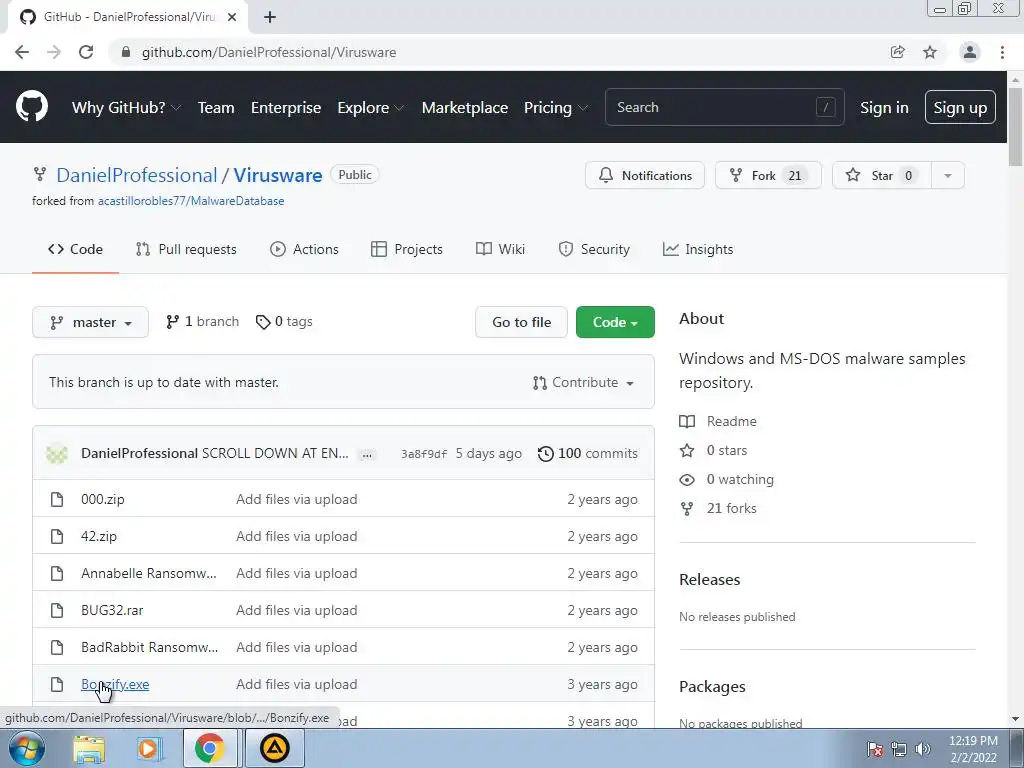
Task: Open the yellow triangle app in taskbar
Action: pyautogui.click(x=274, y=748)
